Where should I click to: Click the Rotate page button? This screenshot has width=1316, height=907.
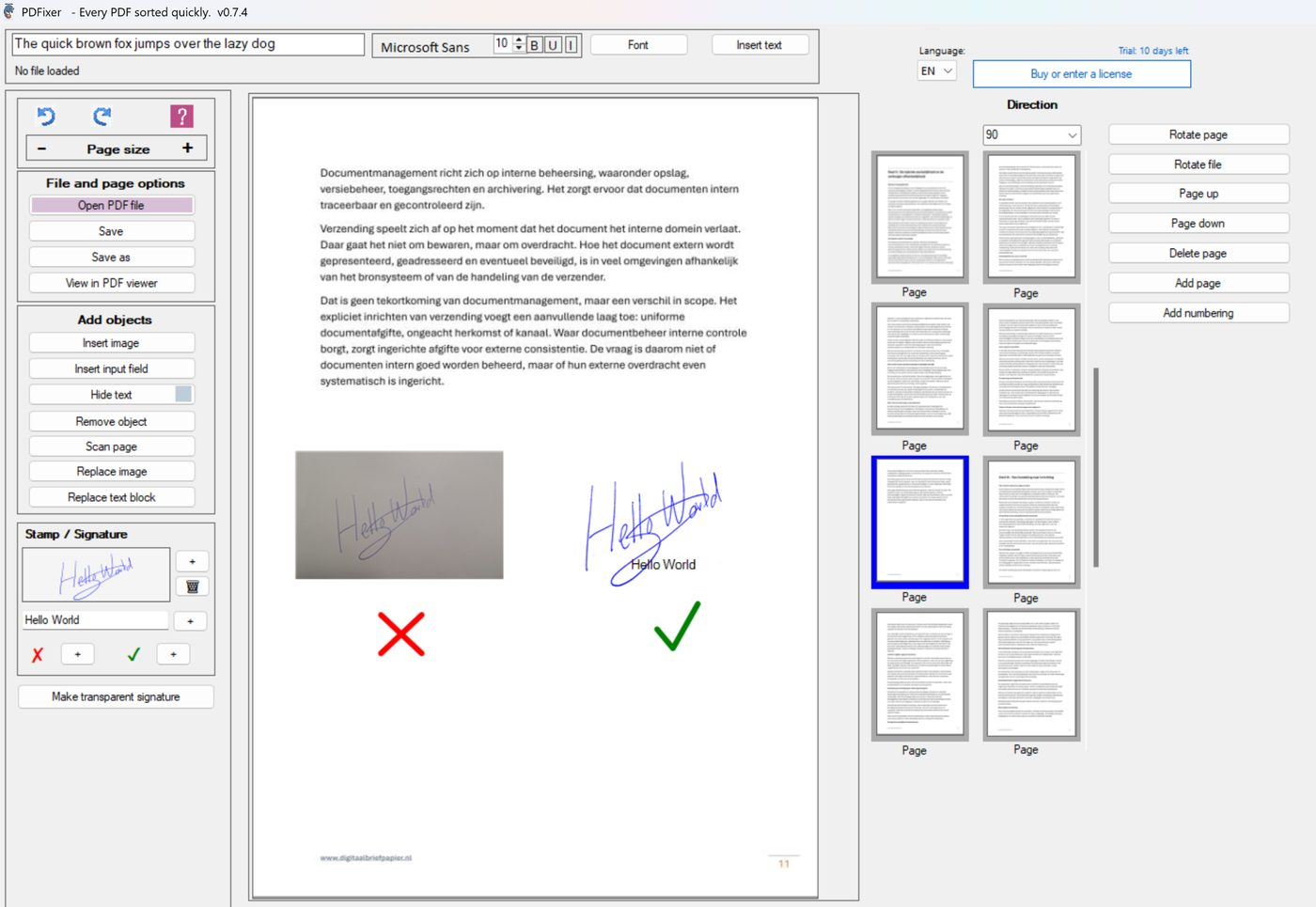coord(1198,134)
